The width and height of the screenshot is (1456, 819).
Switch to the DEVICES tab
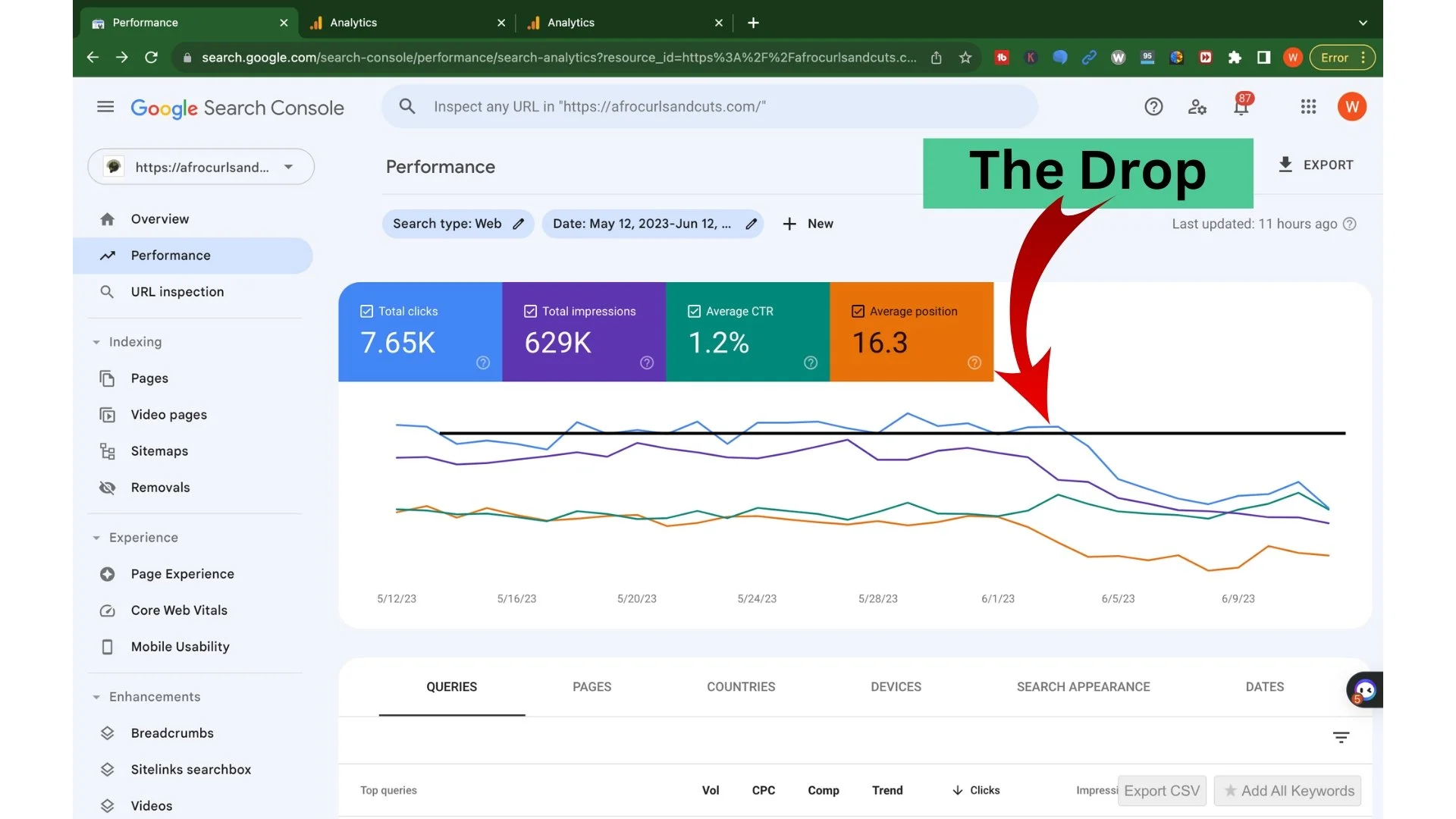(896, 687)
